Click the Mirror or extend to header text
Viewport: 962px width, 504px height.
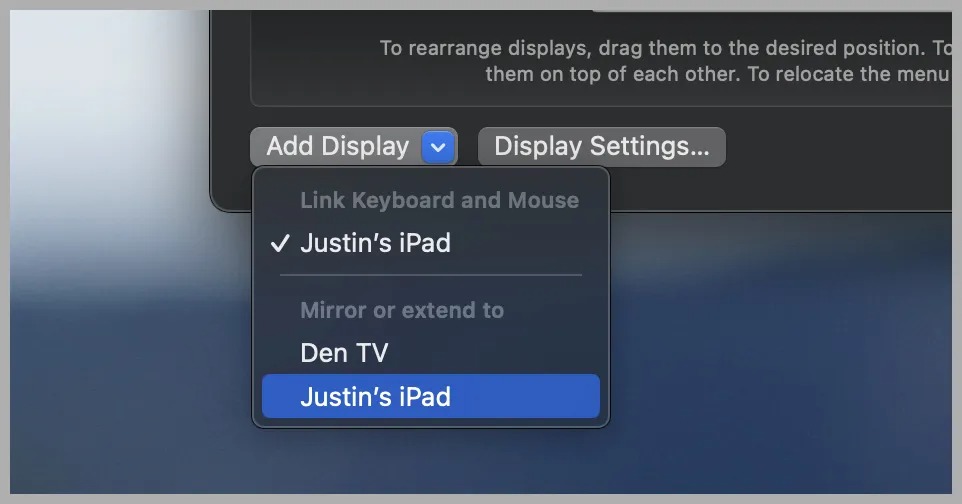402,310
